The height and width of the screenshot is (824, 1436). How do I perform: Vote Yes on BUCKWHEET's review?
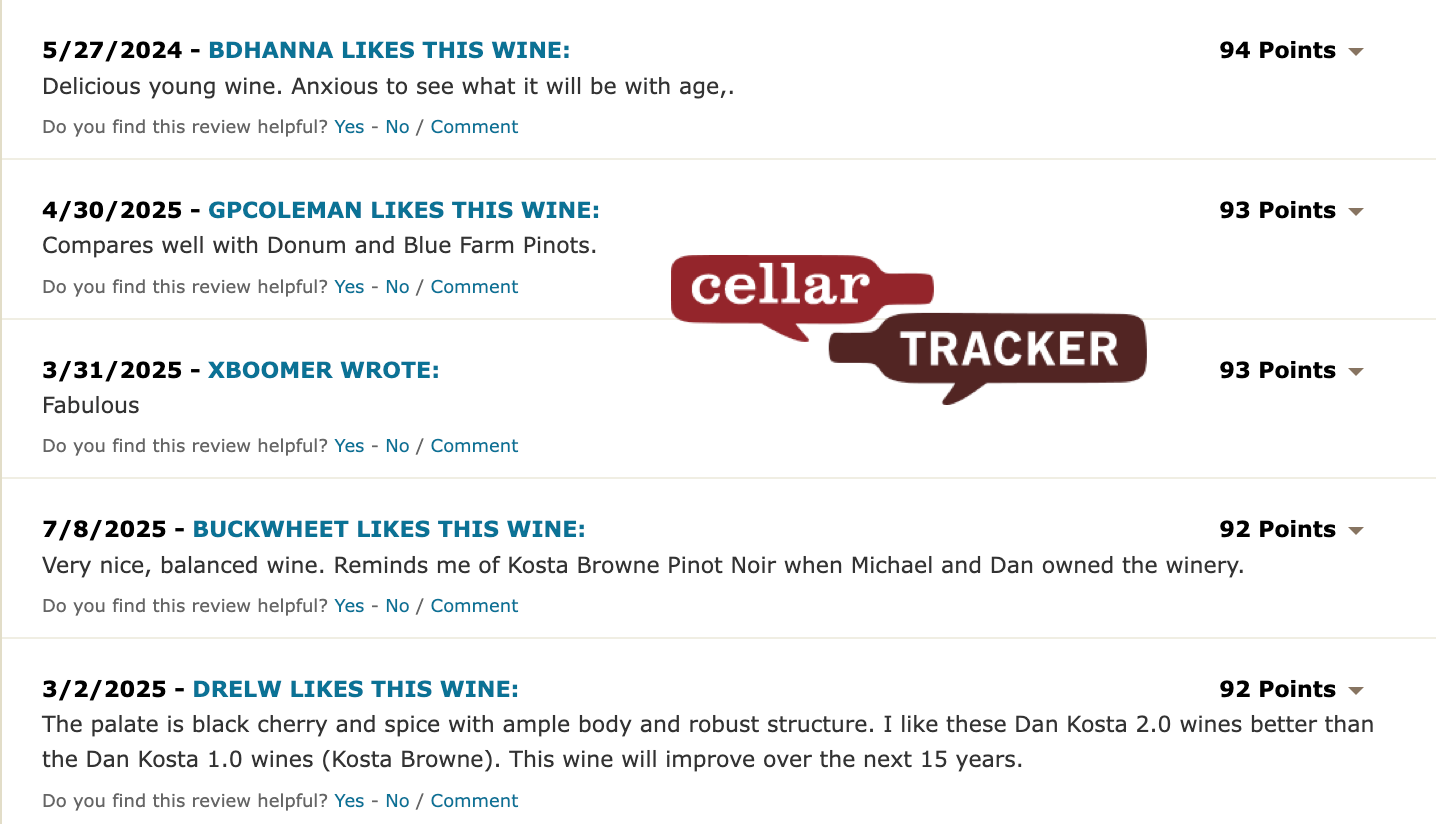point(349,606)
